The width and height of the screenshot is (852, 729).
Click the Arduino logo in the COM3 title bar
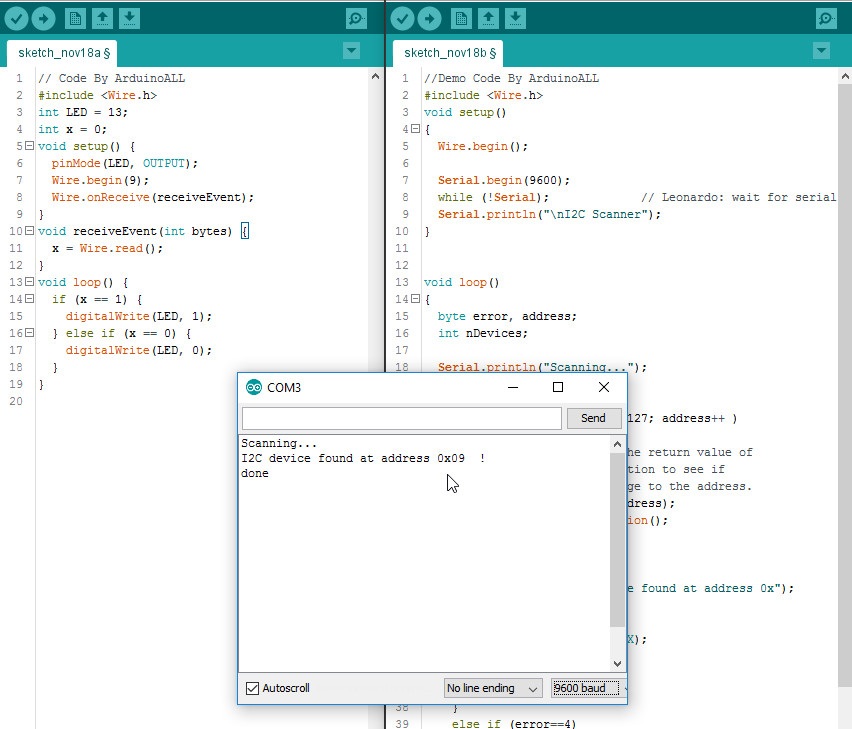pos(254,387)
